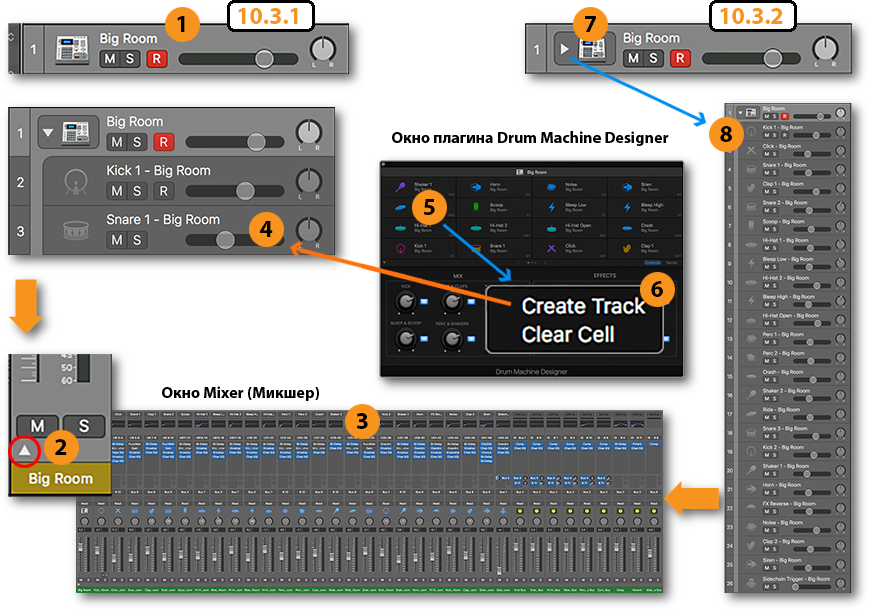Toggle the large M button above the gold Big Room label
This screenshot has width=870, height=611.
tap(37, 426)
